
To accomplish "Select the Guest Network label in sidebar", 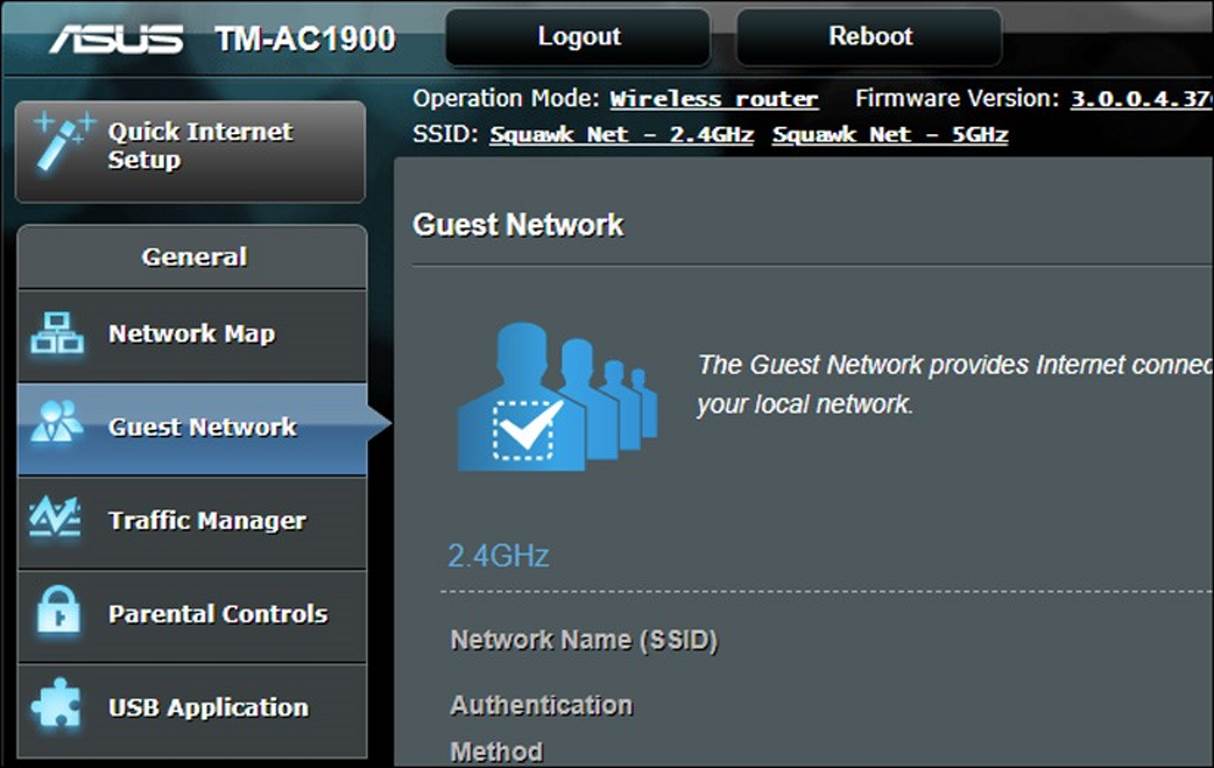I will coord(202,427).
